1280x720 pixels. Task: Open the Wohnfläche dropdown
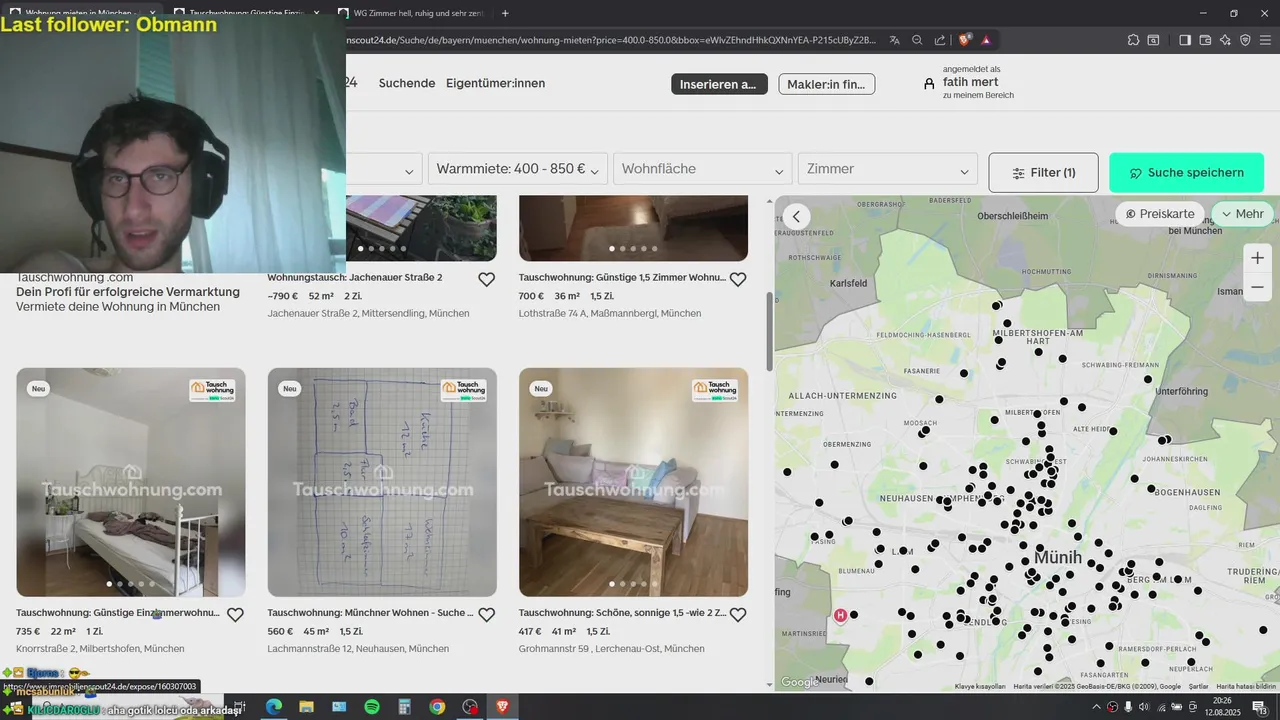coord(703,169)
